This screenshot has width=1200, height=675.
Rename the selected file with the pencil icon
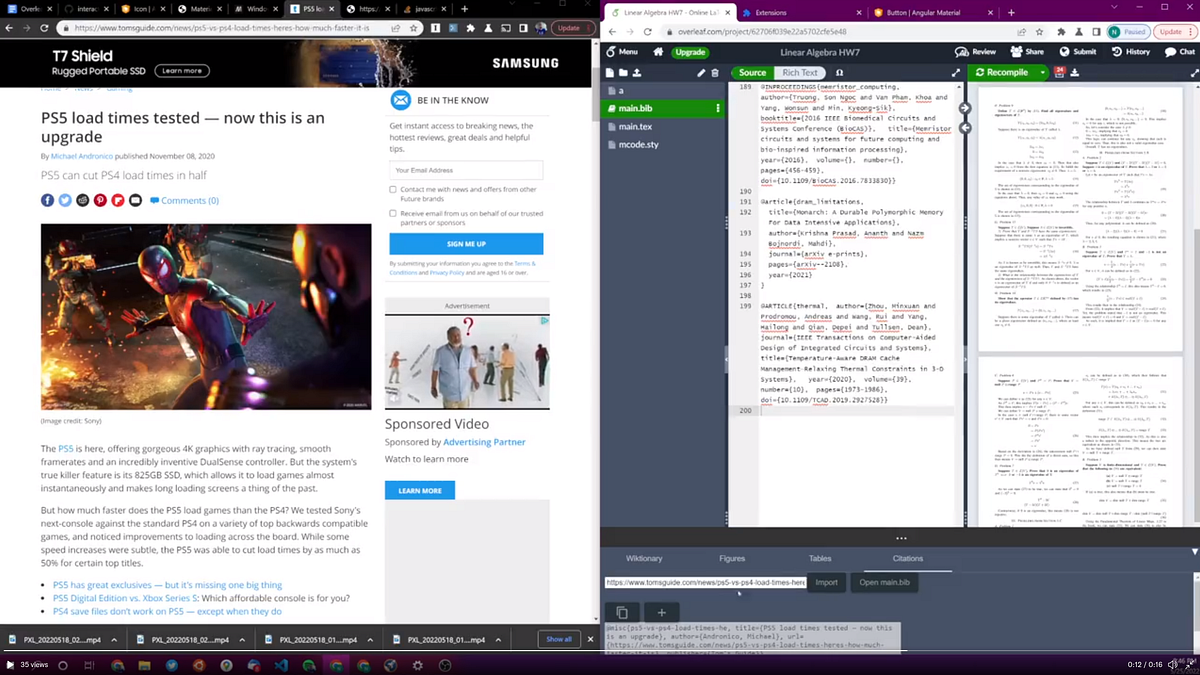702,71
